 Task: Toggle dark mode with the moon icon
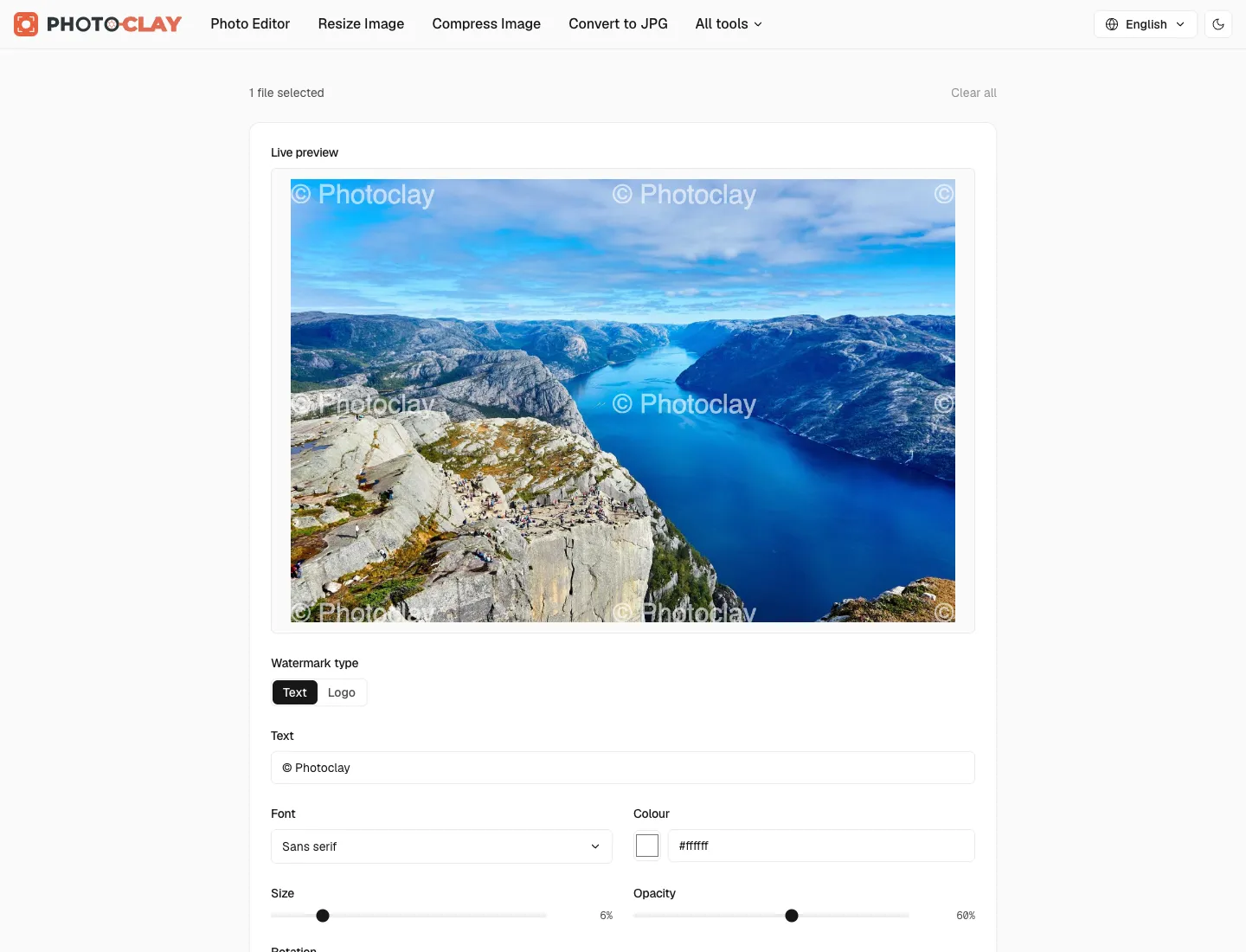1218,24
